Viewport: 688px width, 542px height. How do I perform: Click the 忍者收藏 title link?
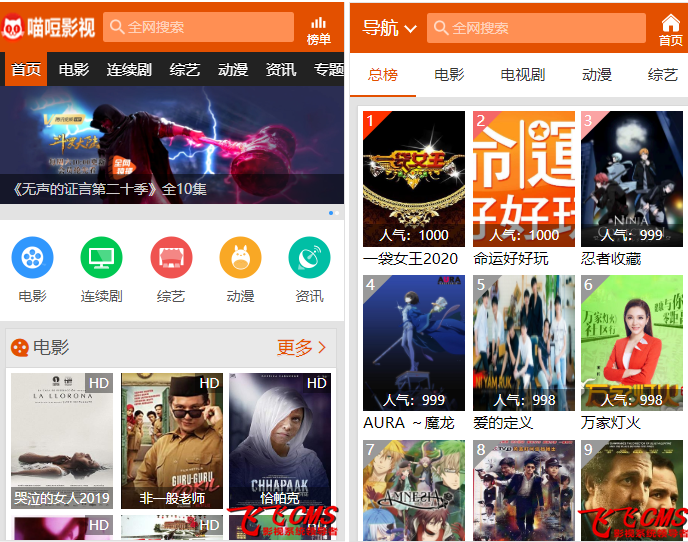pyautogui.click(x=611, y=259)
